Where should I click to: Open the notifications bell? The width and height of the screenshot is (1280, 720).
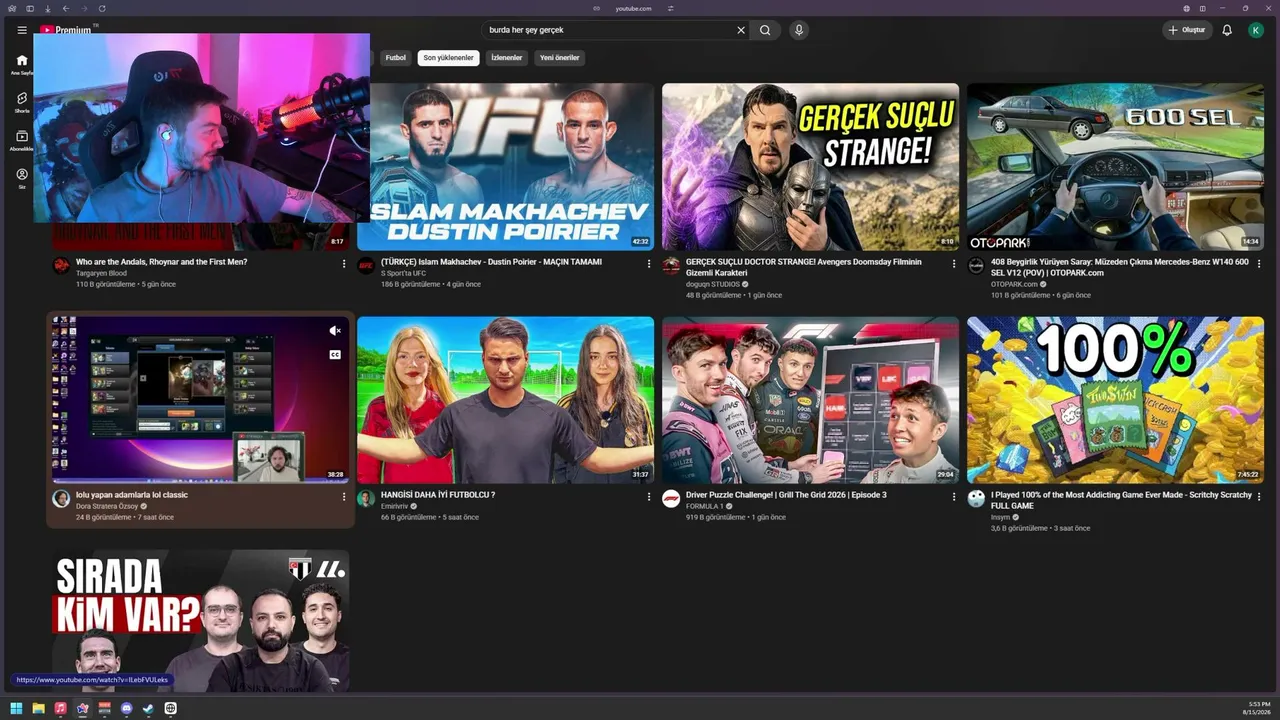click(x=1227, y=30)
